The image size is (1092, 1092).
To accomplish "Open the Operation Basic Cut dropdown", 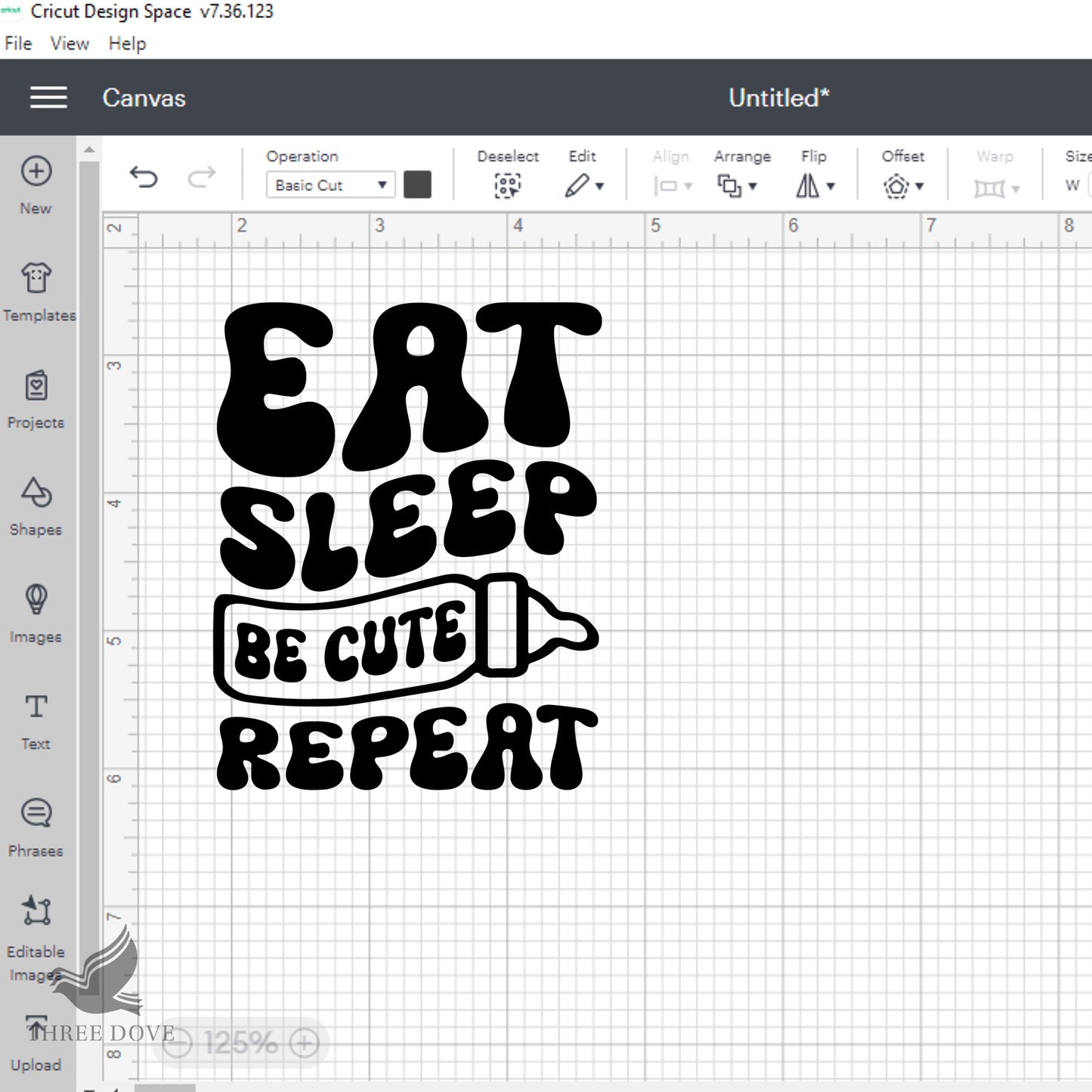I will pyautogui.click(x=330, y=185).
